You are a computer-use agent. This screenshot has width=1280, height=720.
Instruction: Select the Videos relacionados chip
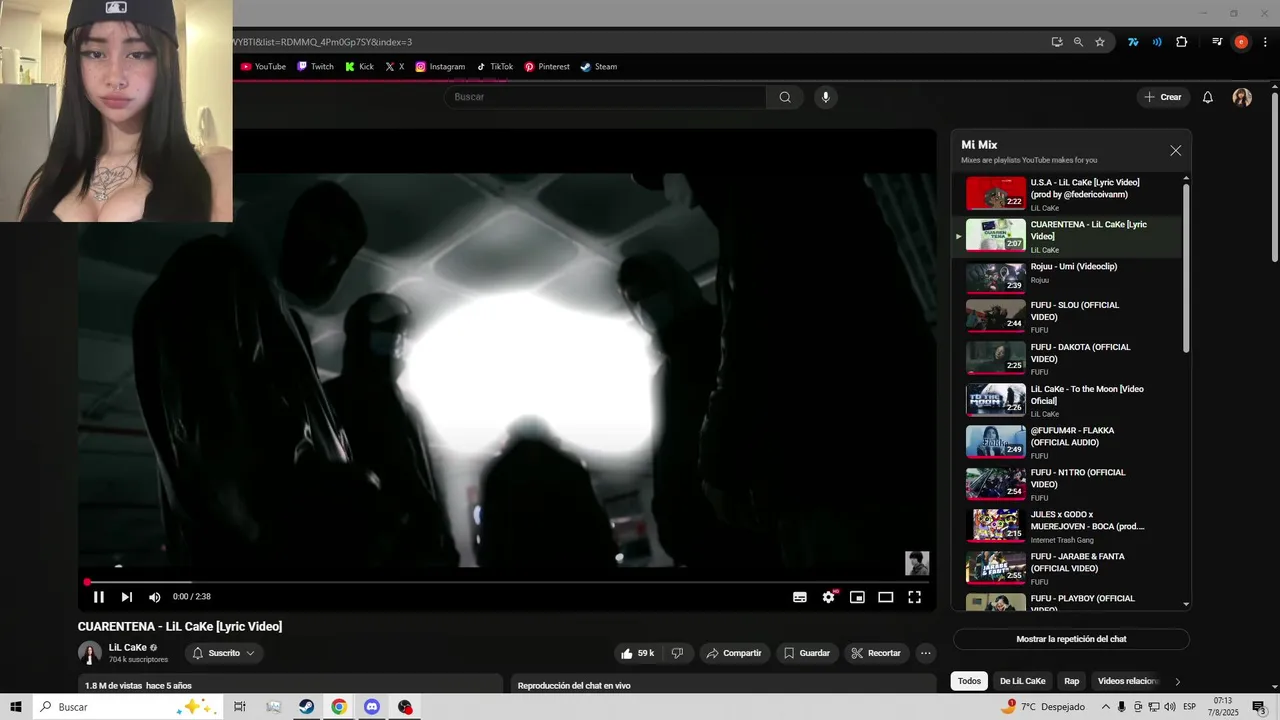[x=1128, y=681]
